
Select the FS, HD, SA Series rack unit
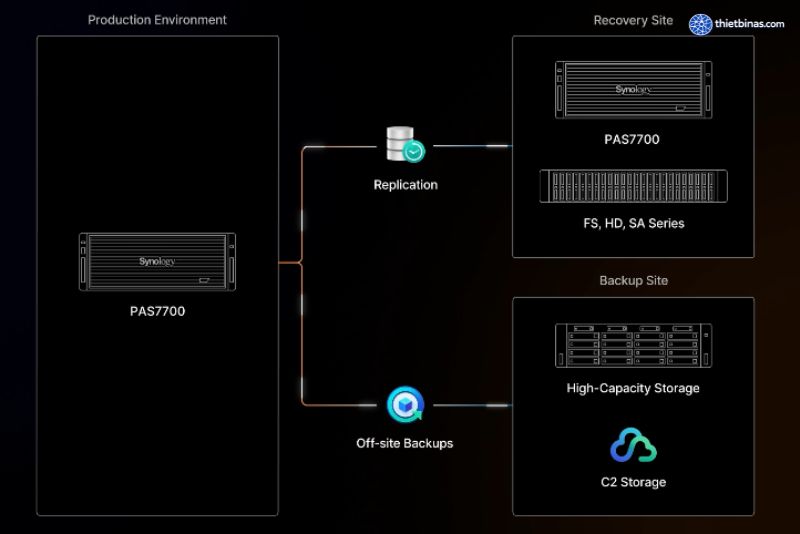pos(634,186)
